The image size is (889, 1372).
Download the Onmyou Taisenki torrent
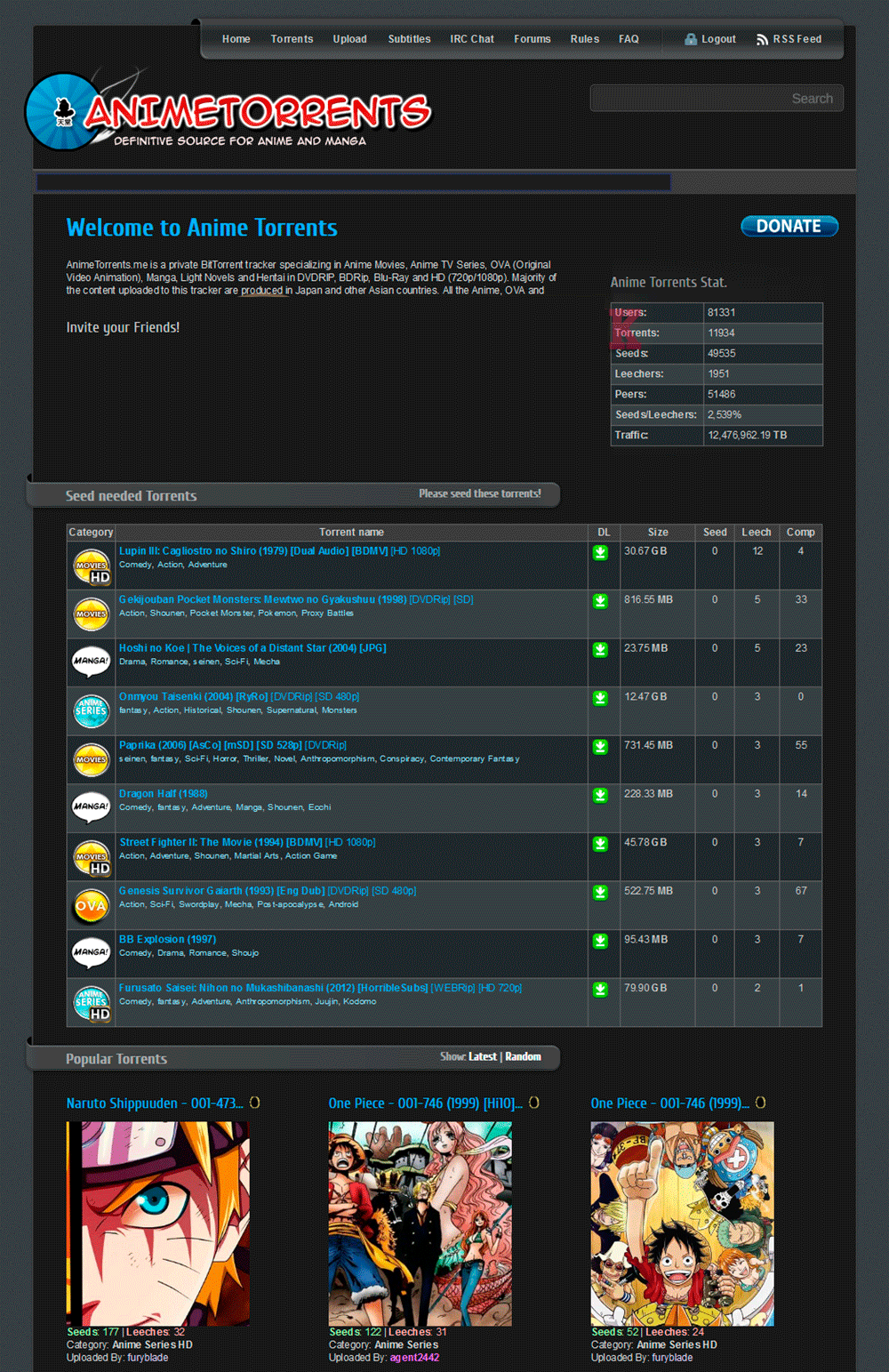click(600, 698)
